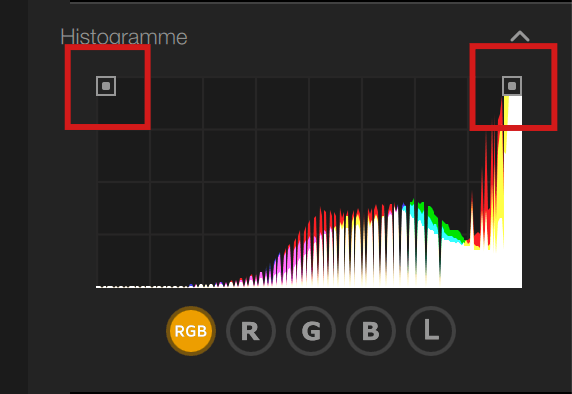Click the histogram graph area
The image size is (572, 394).
click(309, 182)
